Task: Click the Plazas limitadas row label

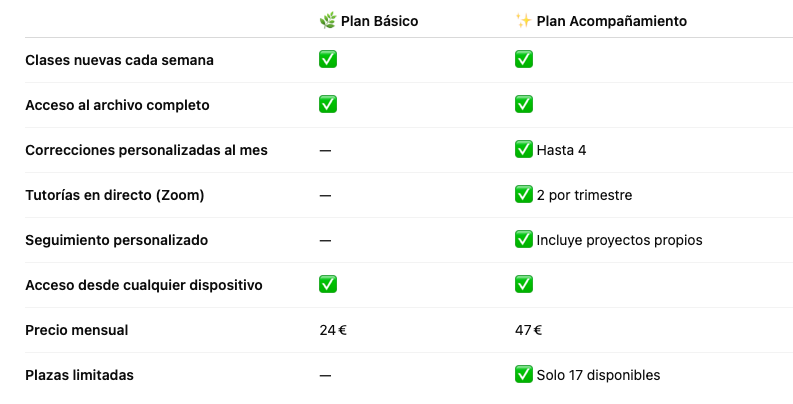Action: coord(79,375)
